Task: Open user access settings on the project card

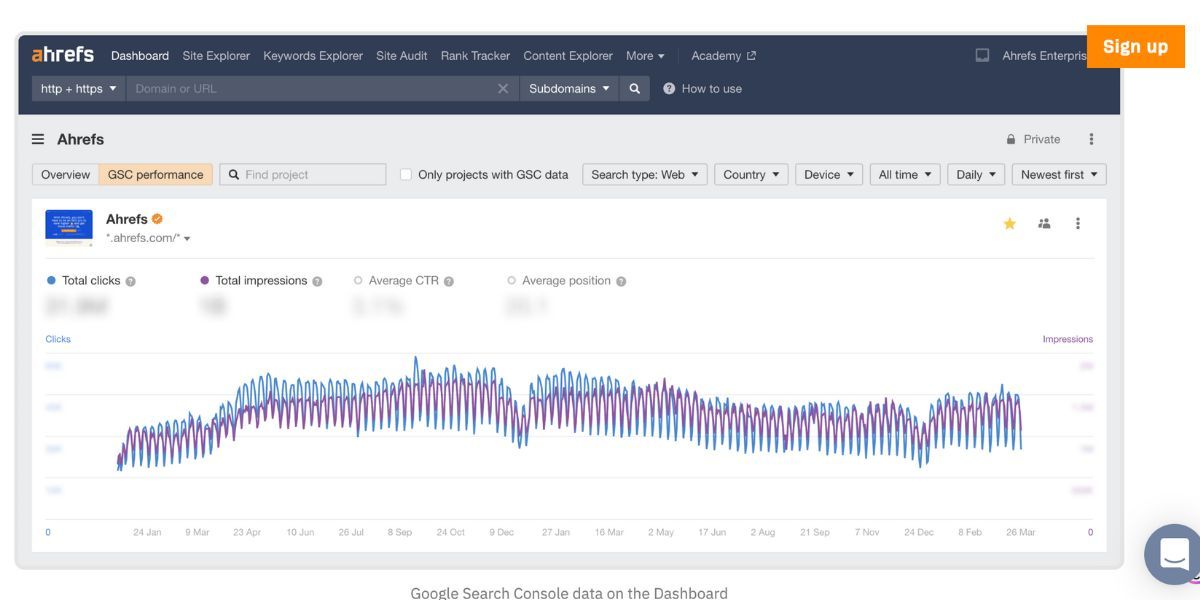Action: point(1044,225)
